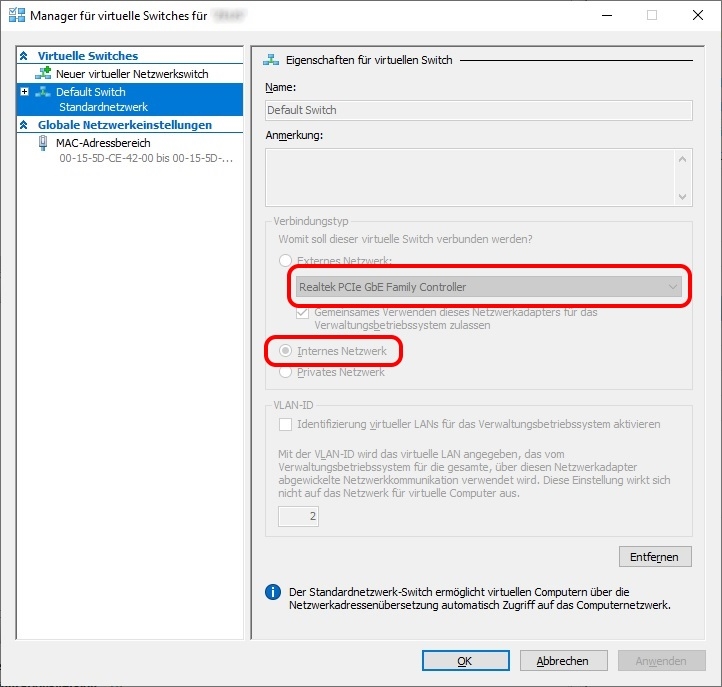Screen dimensions: 722x687
Task: Click the Manager window title icon
Action: (x=17, y=15)
